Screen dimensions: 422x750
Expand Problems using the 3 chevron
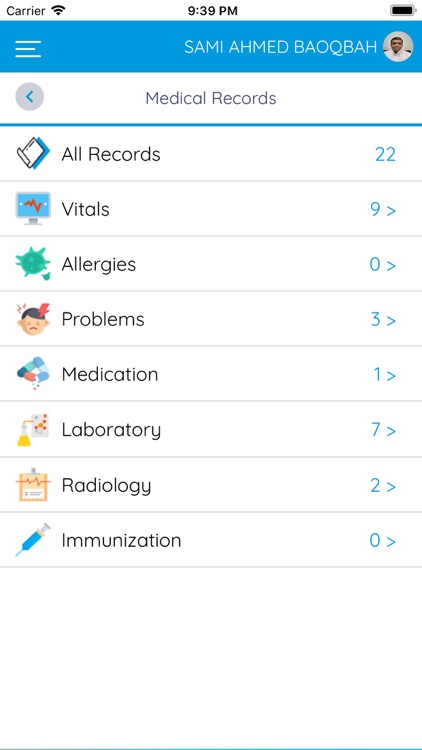pyautogui.click(x=383, y=320)
